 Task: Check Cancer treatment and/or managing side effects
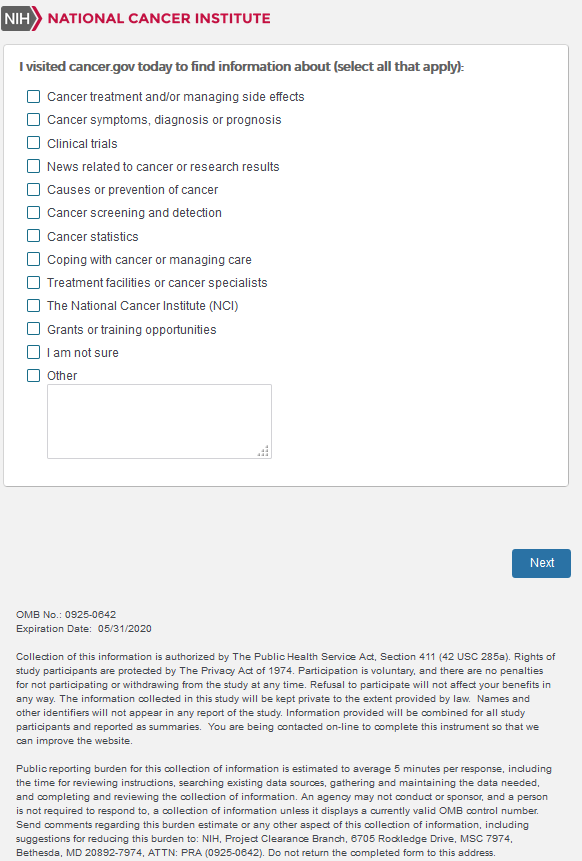[x=33, y=97]
